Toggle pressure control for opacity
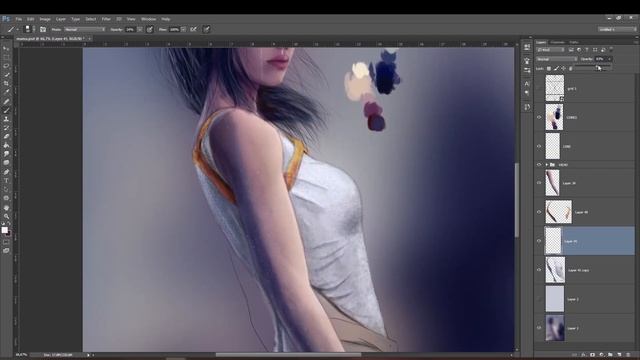Screen dimensions: 640x360 click(x=150, y=29)
